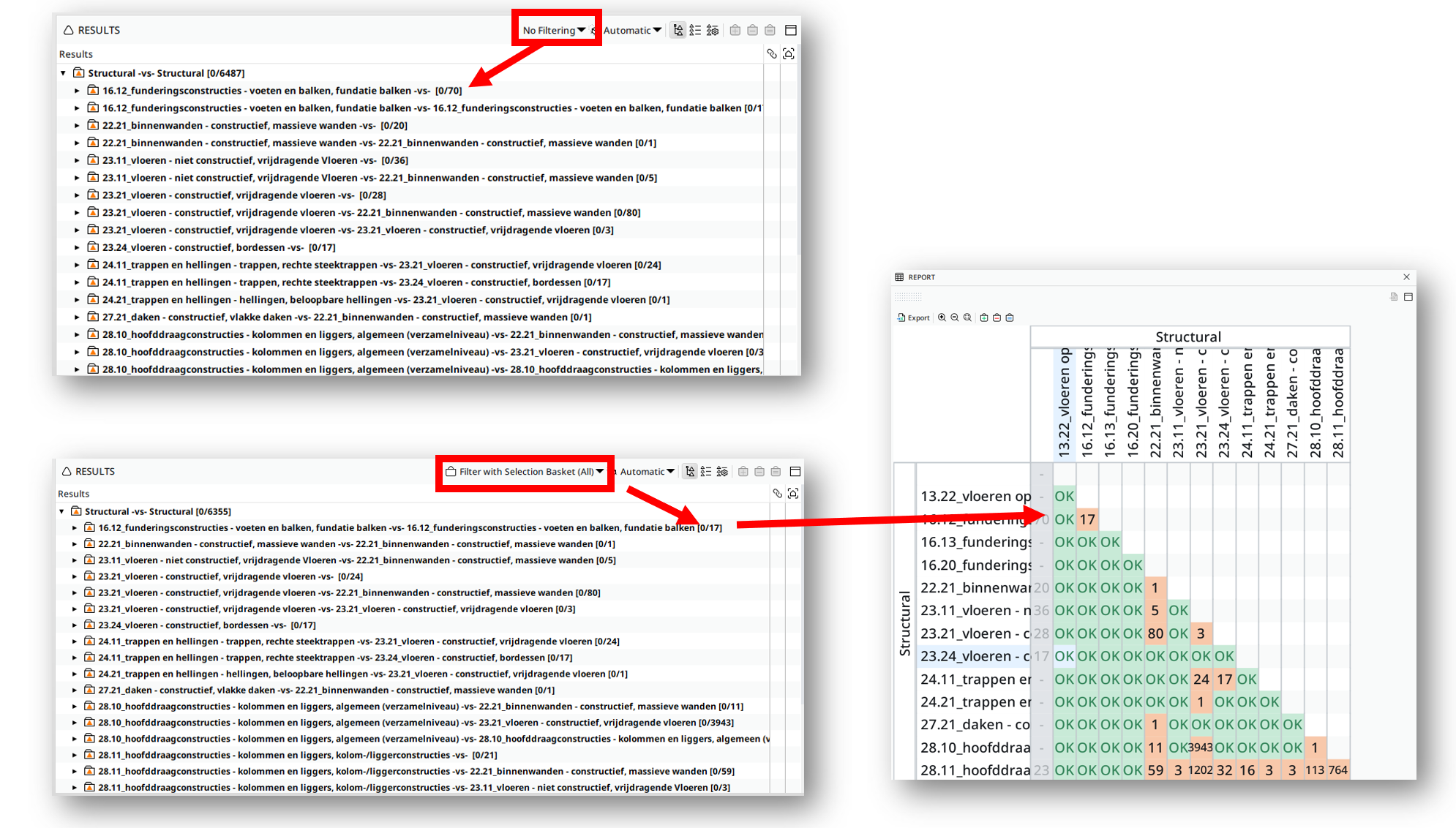1456x828 pixels.
Task: Maximize the bottom Results panel view
Action: tap(795, 472)
